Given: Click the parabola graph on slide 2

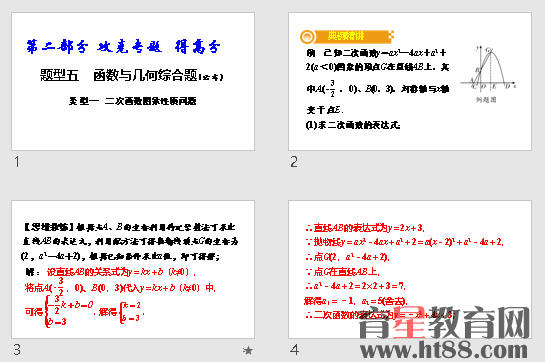Looking at the screenshot, I should click(x=487, y=70).
